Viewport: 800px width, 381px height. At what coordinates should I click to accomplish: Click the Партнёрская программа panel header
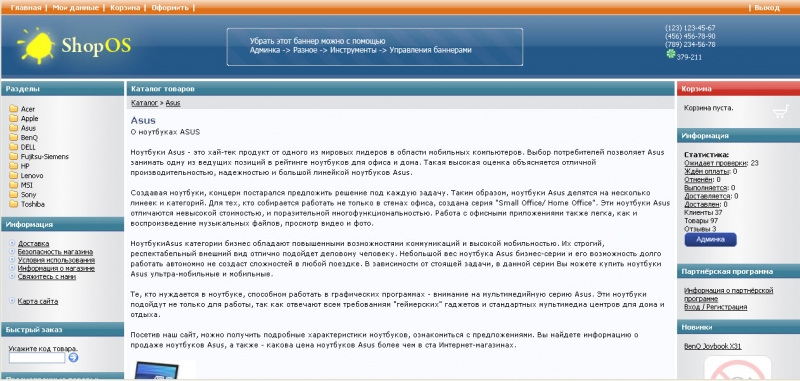[738, 271]
